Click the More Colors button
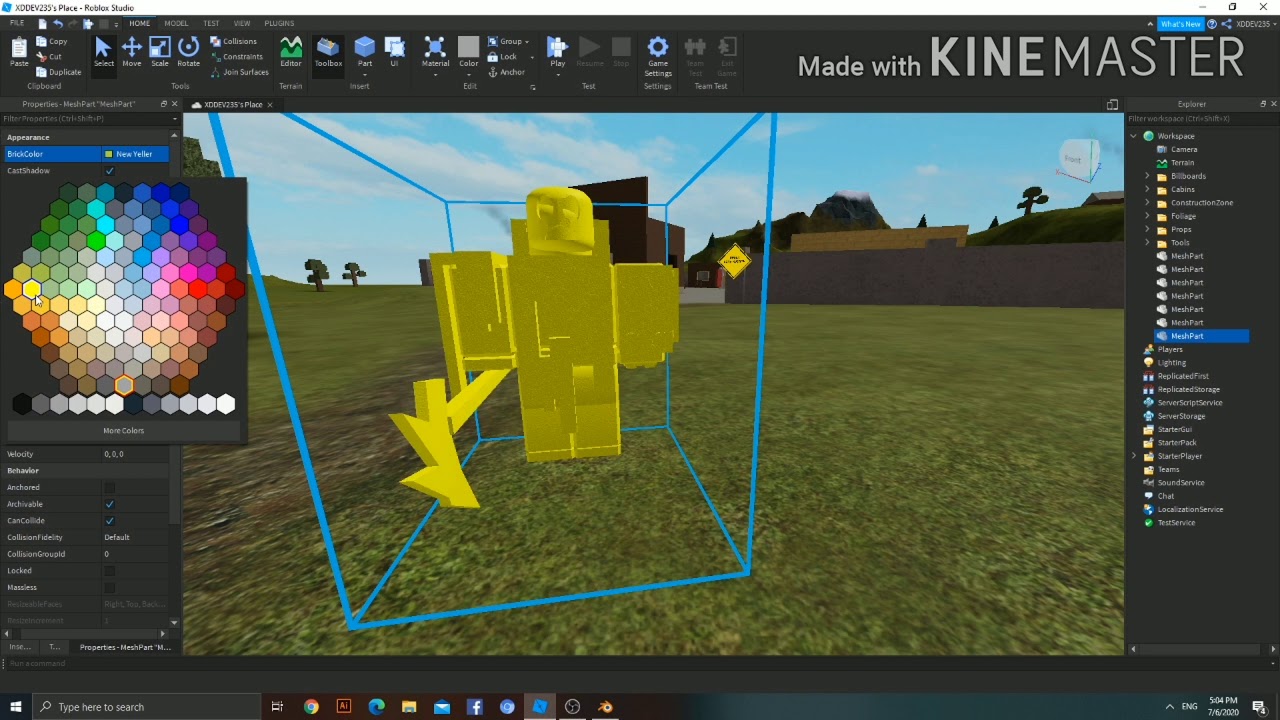 coord(124,431)
